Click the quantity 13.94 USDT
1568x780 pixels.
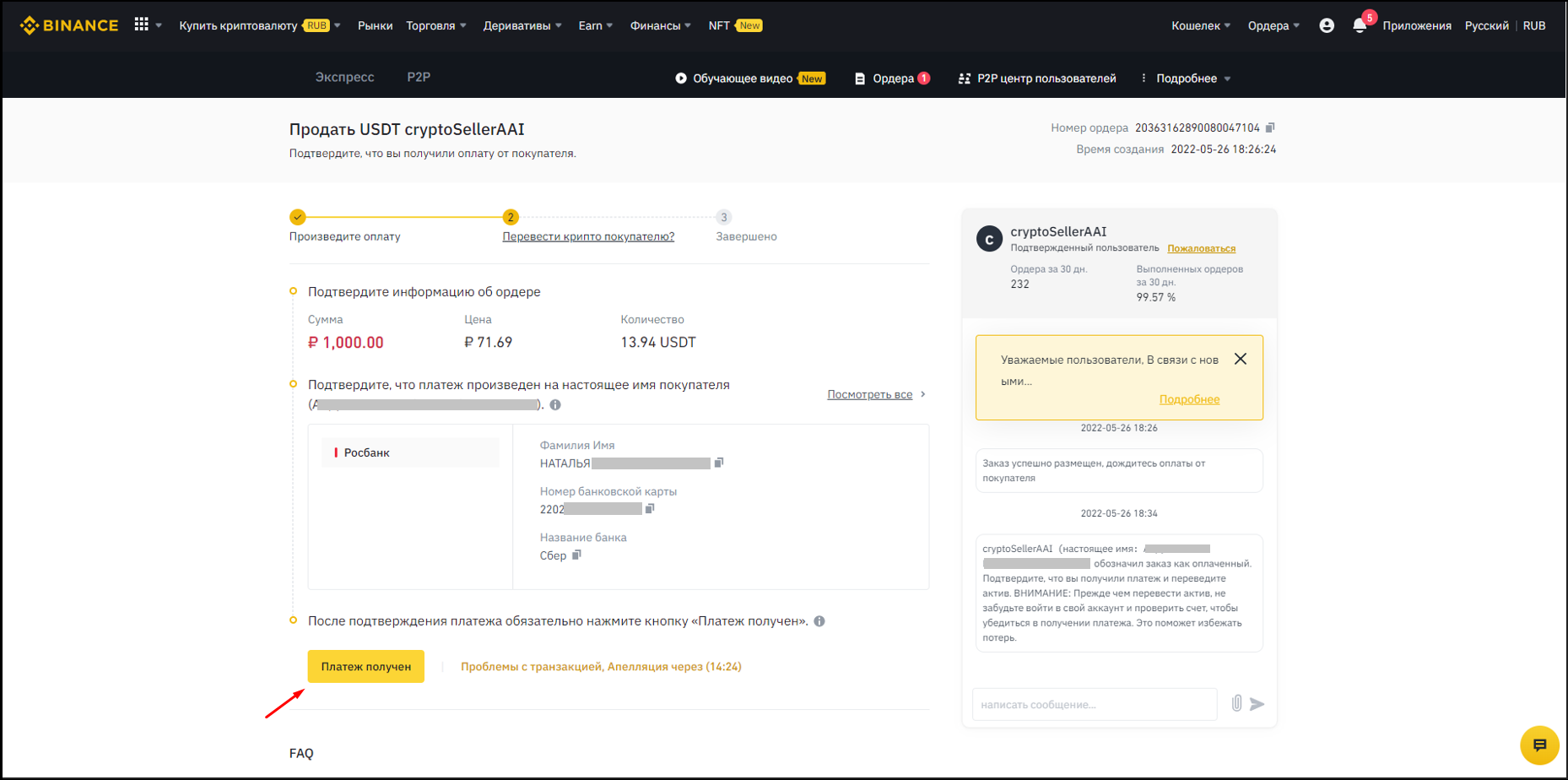coord(658,343)
